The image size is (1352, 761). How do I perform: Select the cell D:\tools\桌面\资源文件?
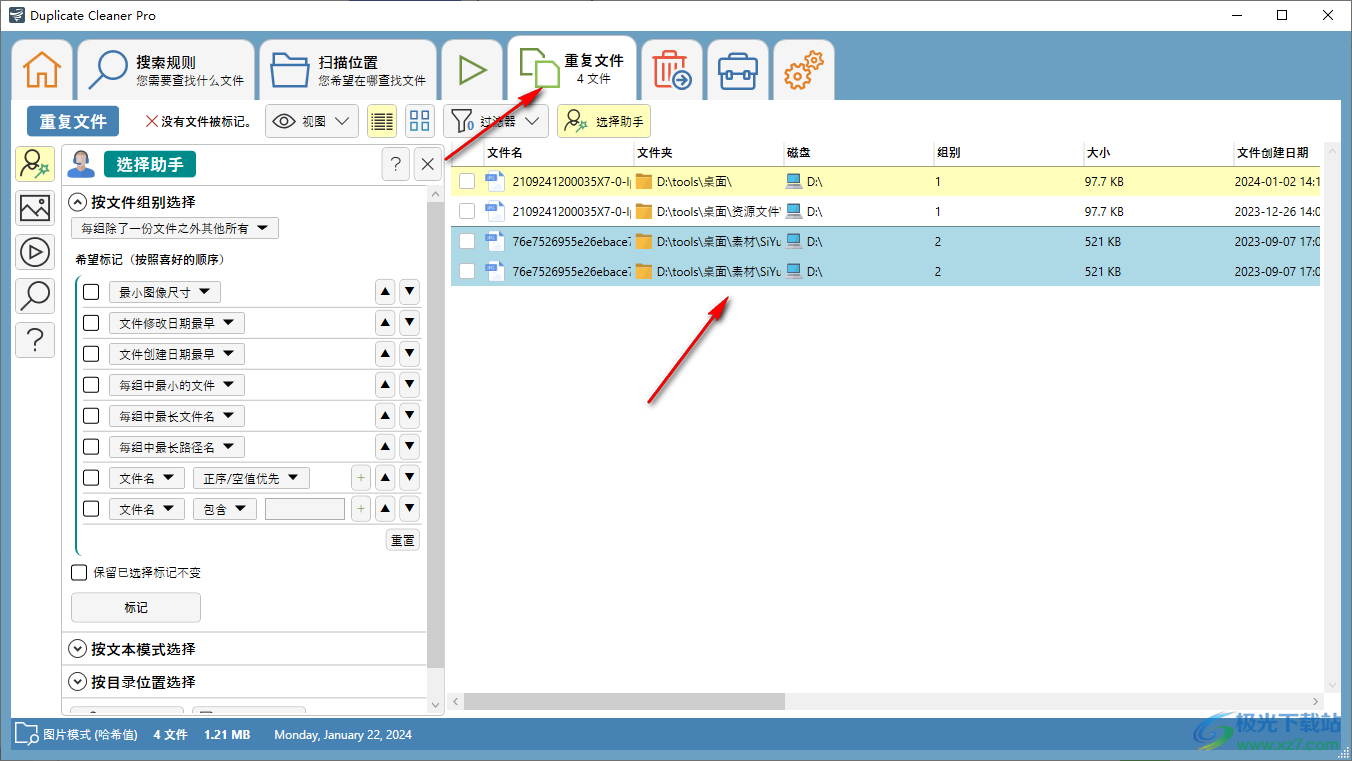709,211
